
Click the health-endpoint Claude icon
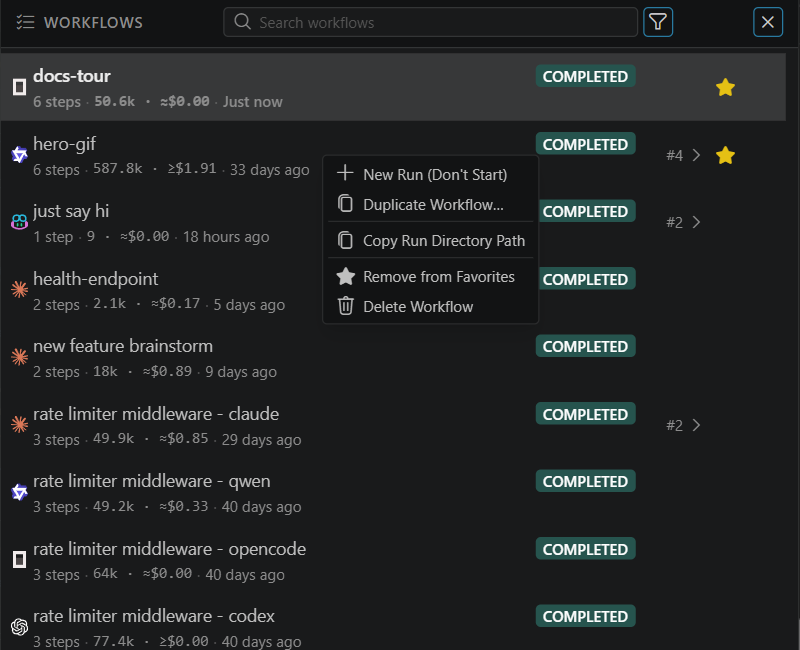click(19, 289)
